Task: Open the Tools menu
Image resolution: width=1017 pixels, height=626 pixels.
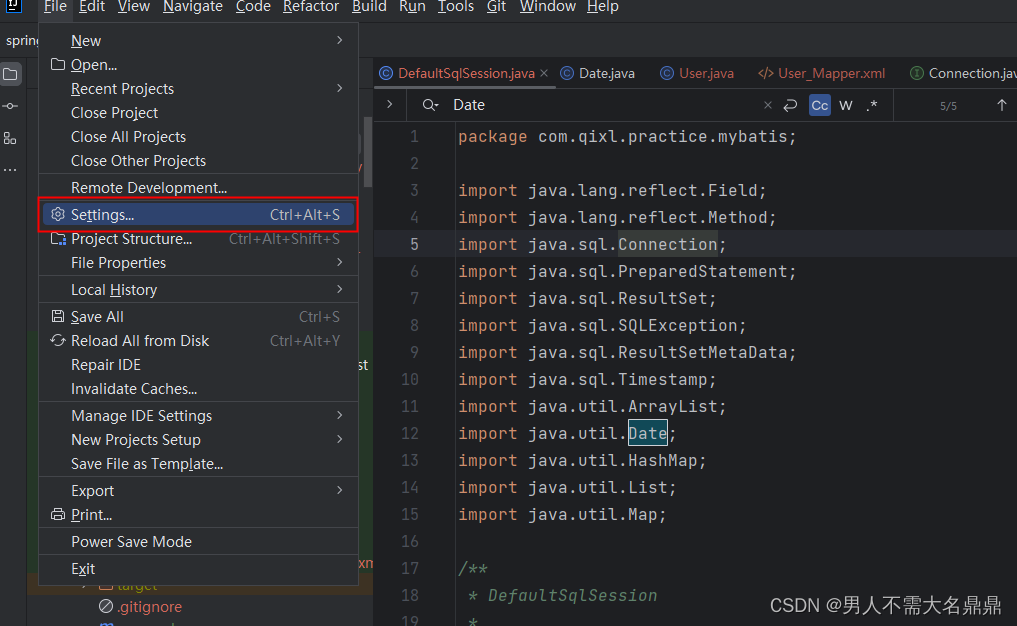Action: click(456, 7)
